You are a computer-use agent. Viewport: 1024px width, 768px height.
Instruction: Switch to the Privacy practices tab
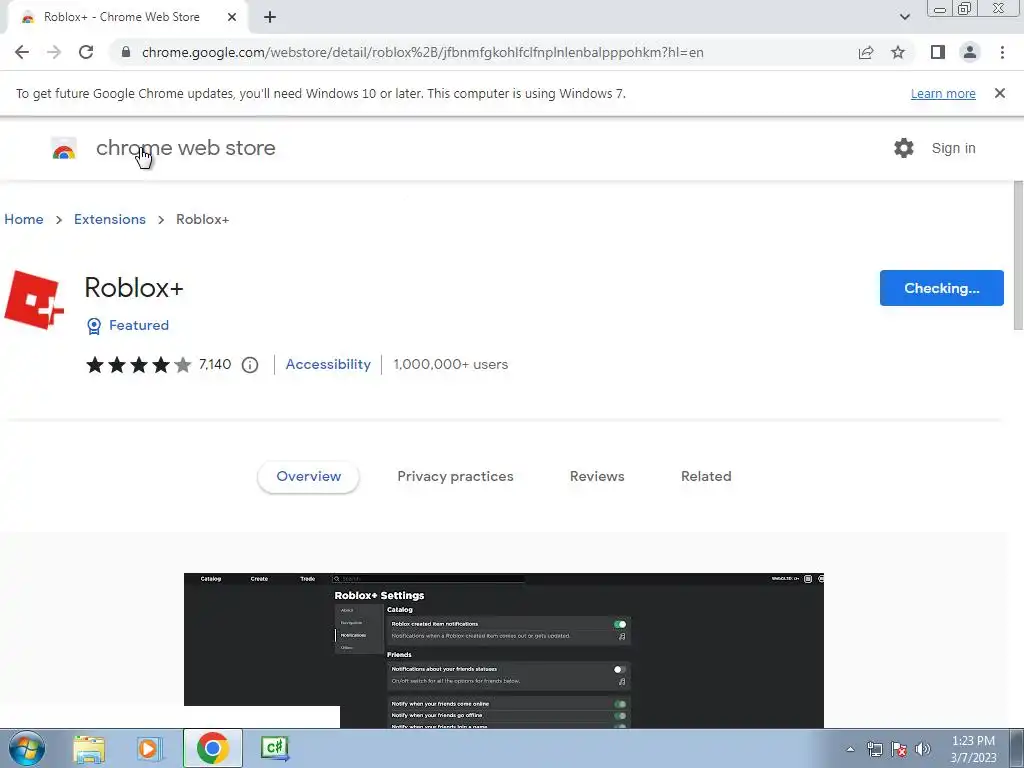coord(455,477)
